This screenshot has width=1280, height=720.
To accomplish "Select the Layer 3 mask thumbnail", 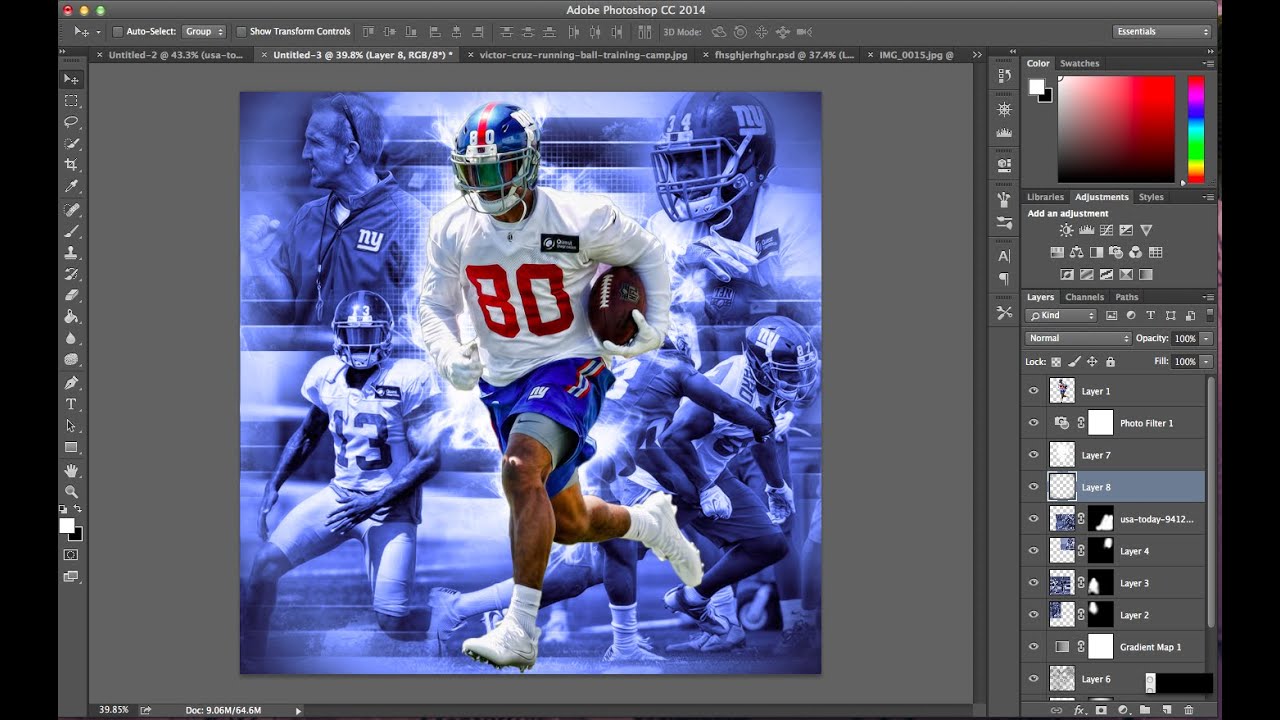I will click(x=1100, y=583).
